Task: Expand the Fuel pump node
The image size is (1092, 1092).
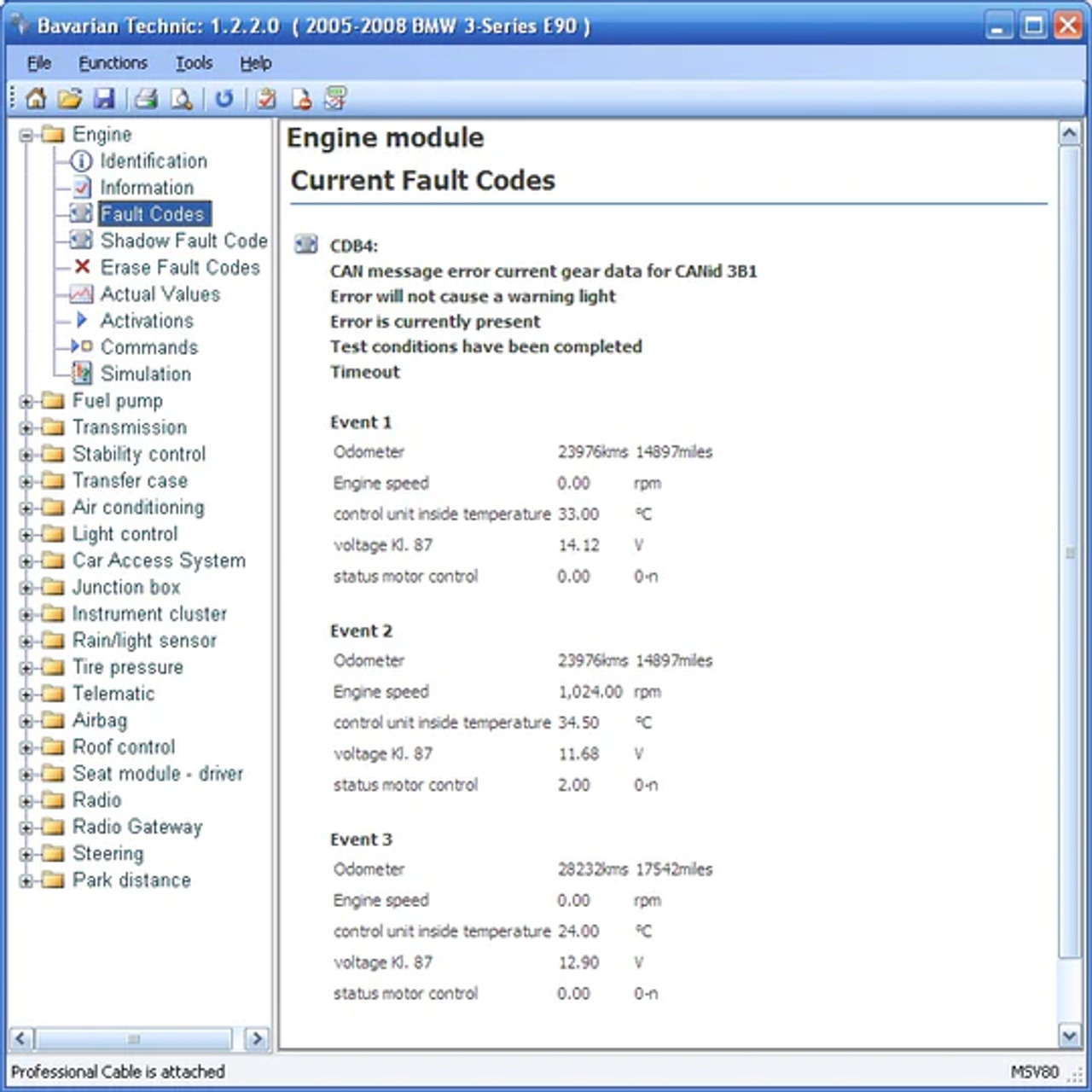Action: tap(26, 402)
